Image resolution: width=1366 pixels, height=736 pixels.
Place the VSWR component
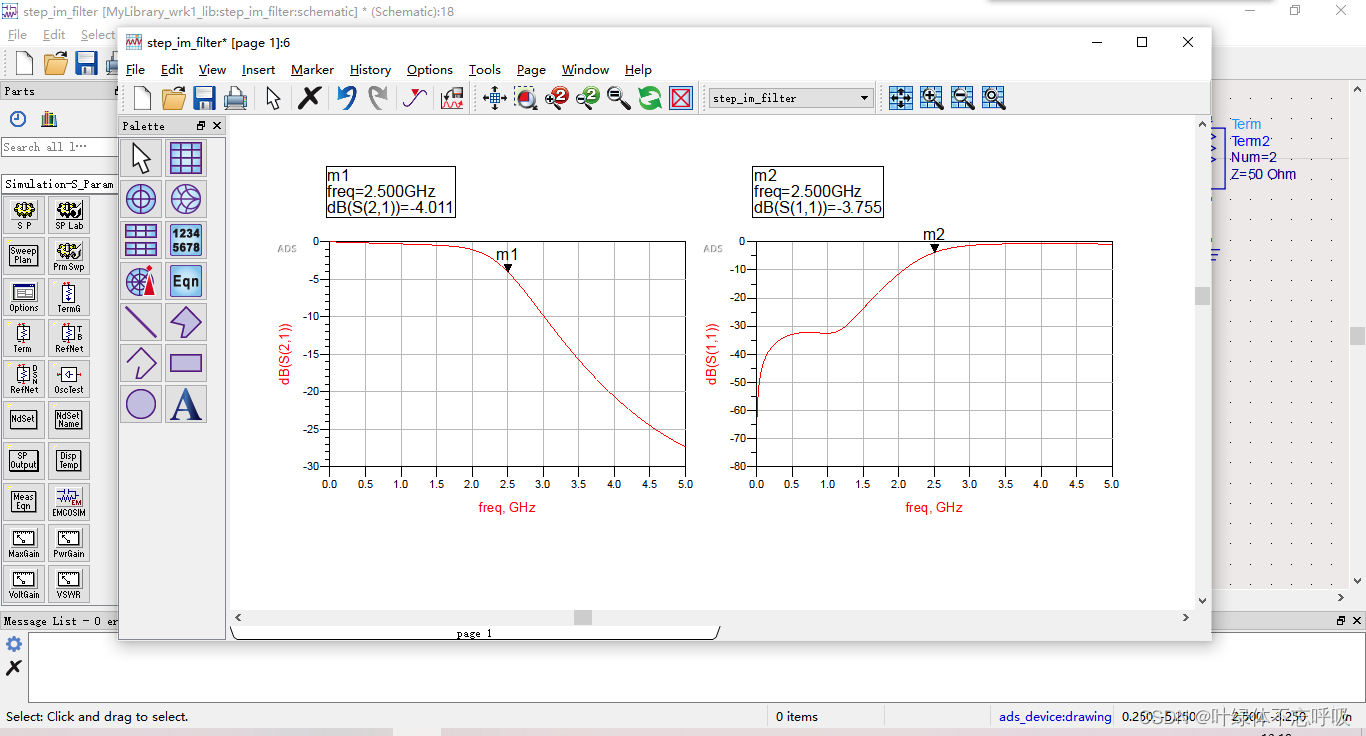click(x=68, y=584)
